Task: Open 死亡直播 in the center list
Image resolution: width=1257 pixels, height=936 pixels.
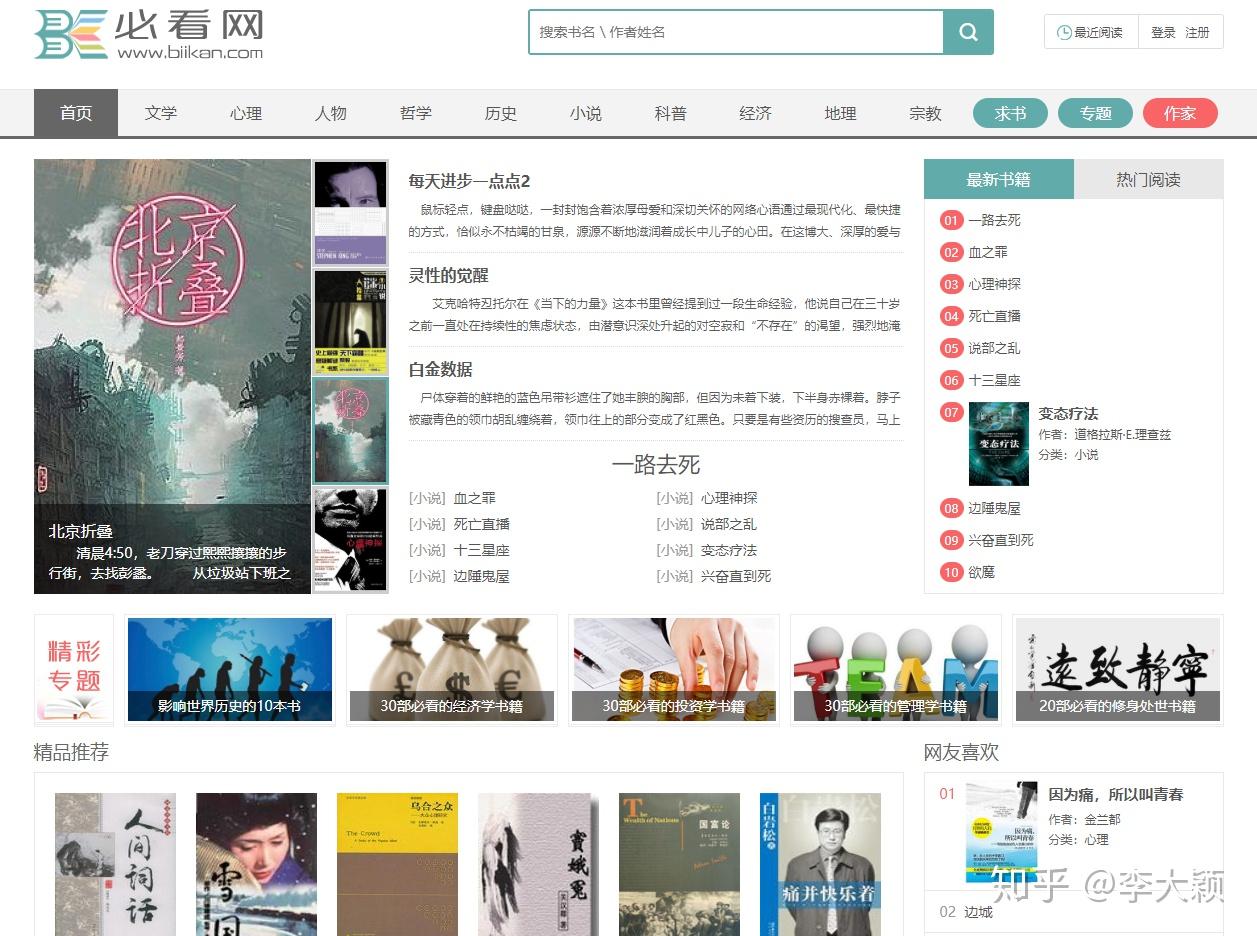Action: pos(481,524)
